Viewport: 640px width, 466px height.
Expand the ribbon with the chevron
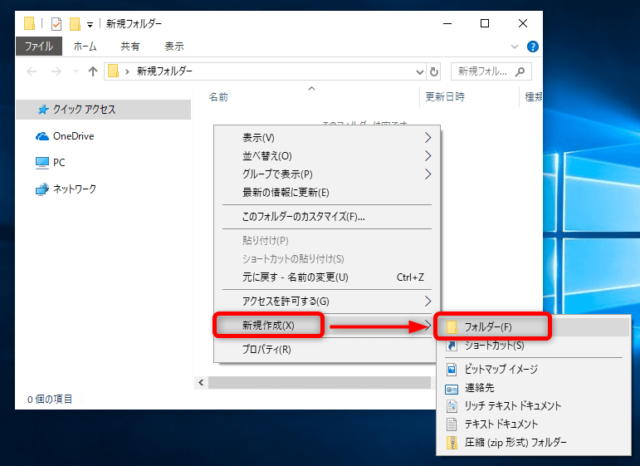(514, 47)
